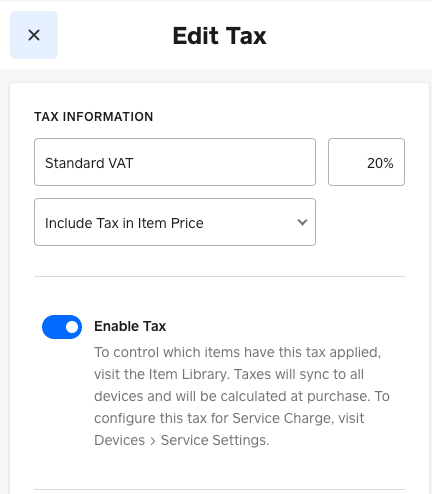
Task: Close the Edit Tax dialog
Action: [x=34, y=35]
